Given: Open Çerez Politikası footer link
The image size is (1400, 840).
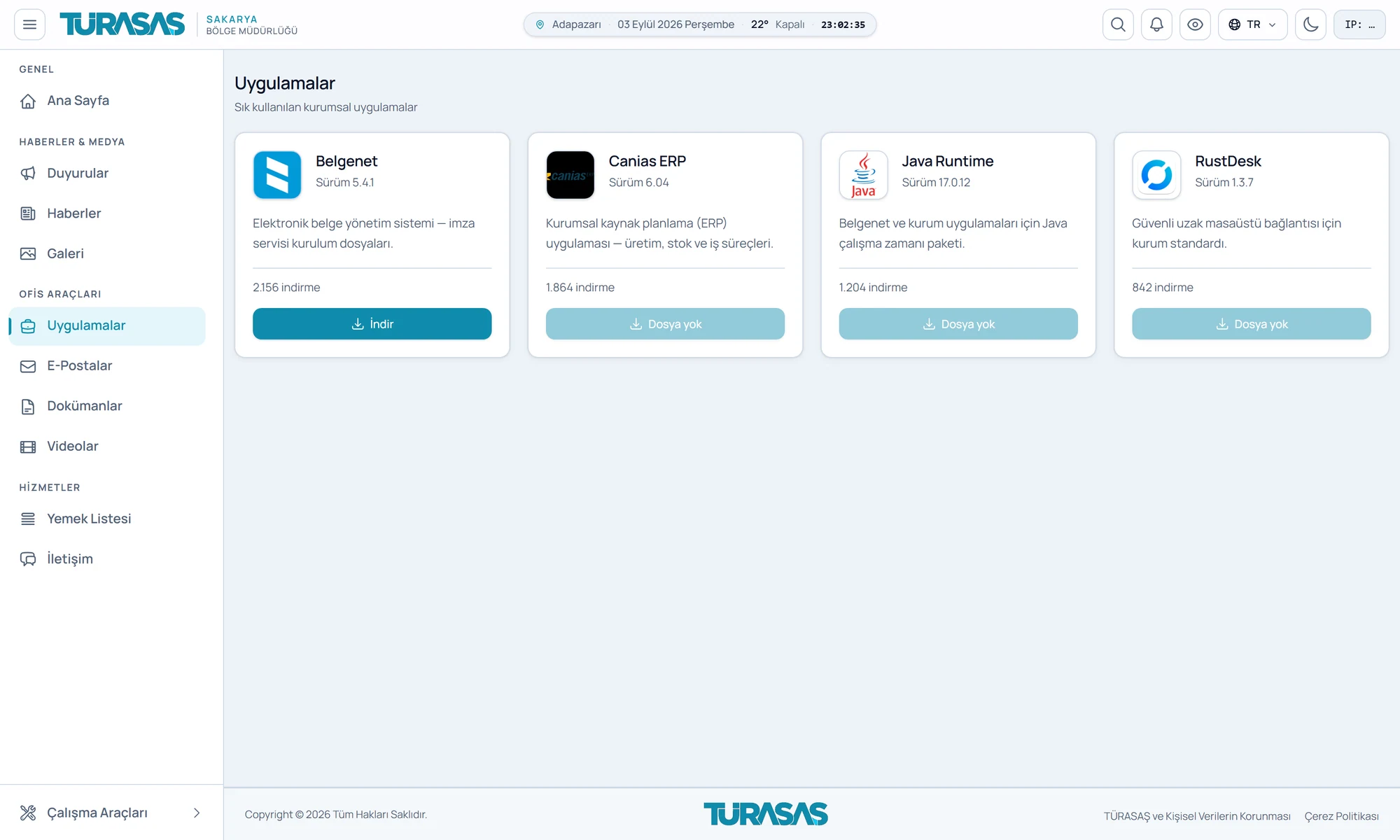Looking at the screenshot, I should point(1341,816).
